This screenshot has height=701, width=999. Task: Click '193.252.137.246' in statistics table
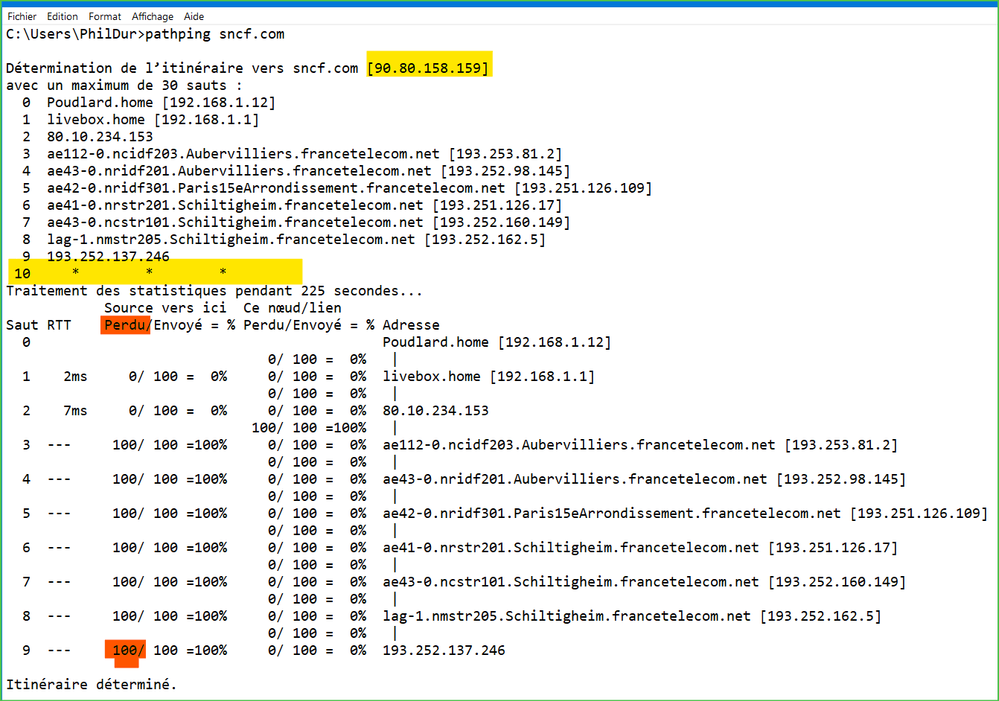(444, 652)
